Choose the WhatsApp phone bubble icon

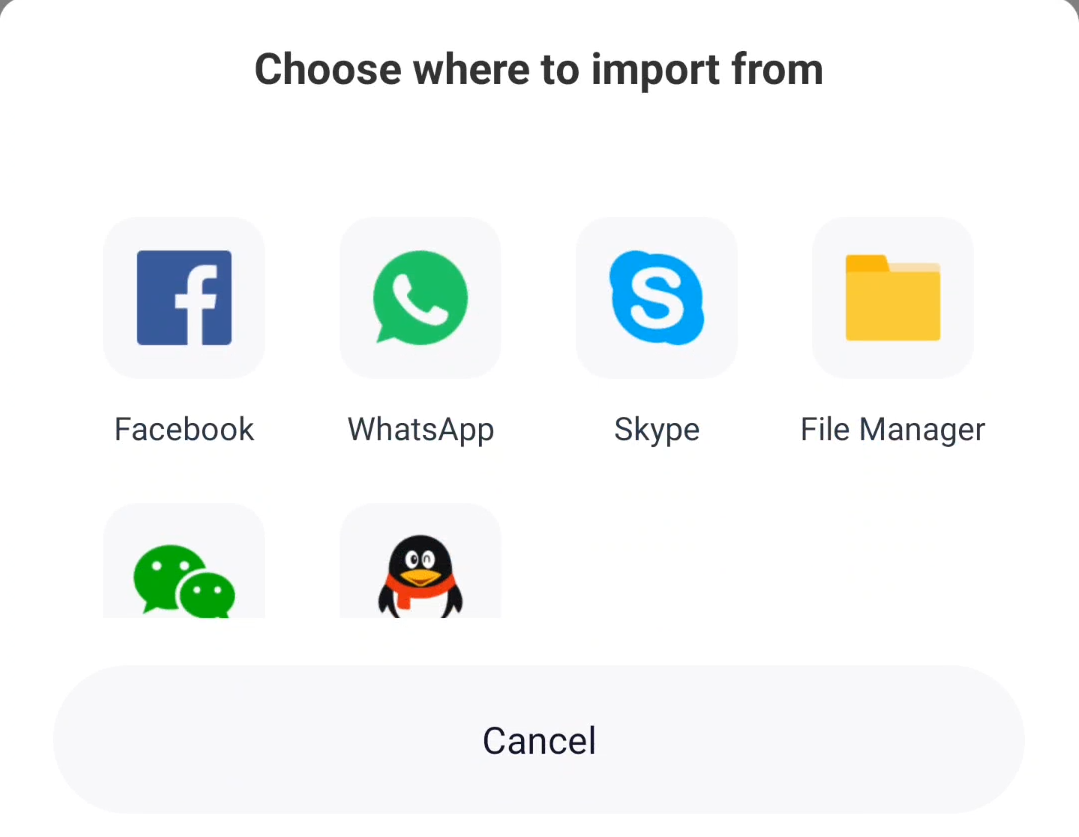(420, 297)
